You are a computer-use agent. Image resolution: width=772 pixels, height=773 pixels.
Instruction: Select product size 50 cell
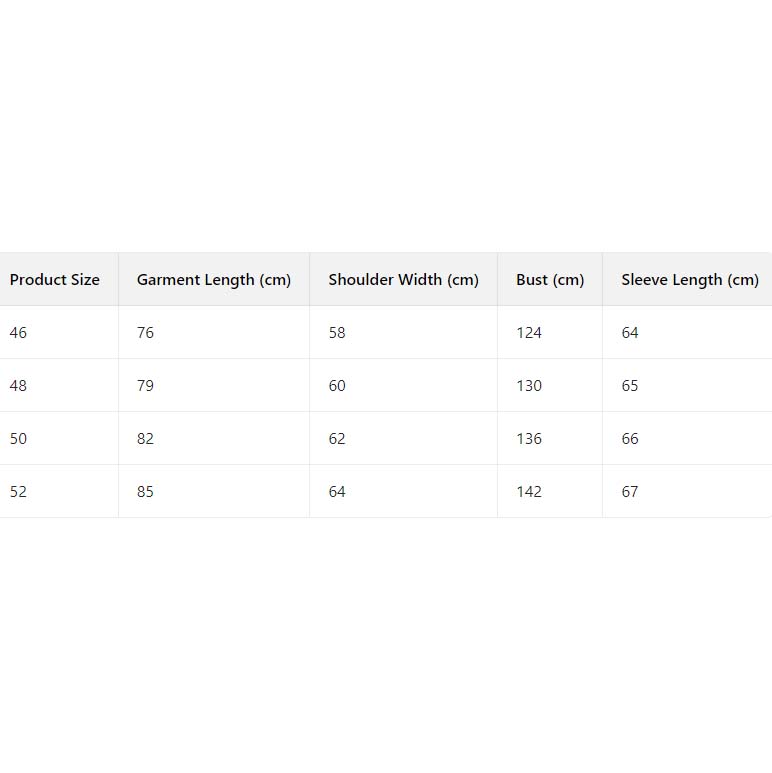19,439
